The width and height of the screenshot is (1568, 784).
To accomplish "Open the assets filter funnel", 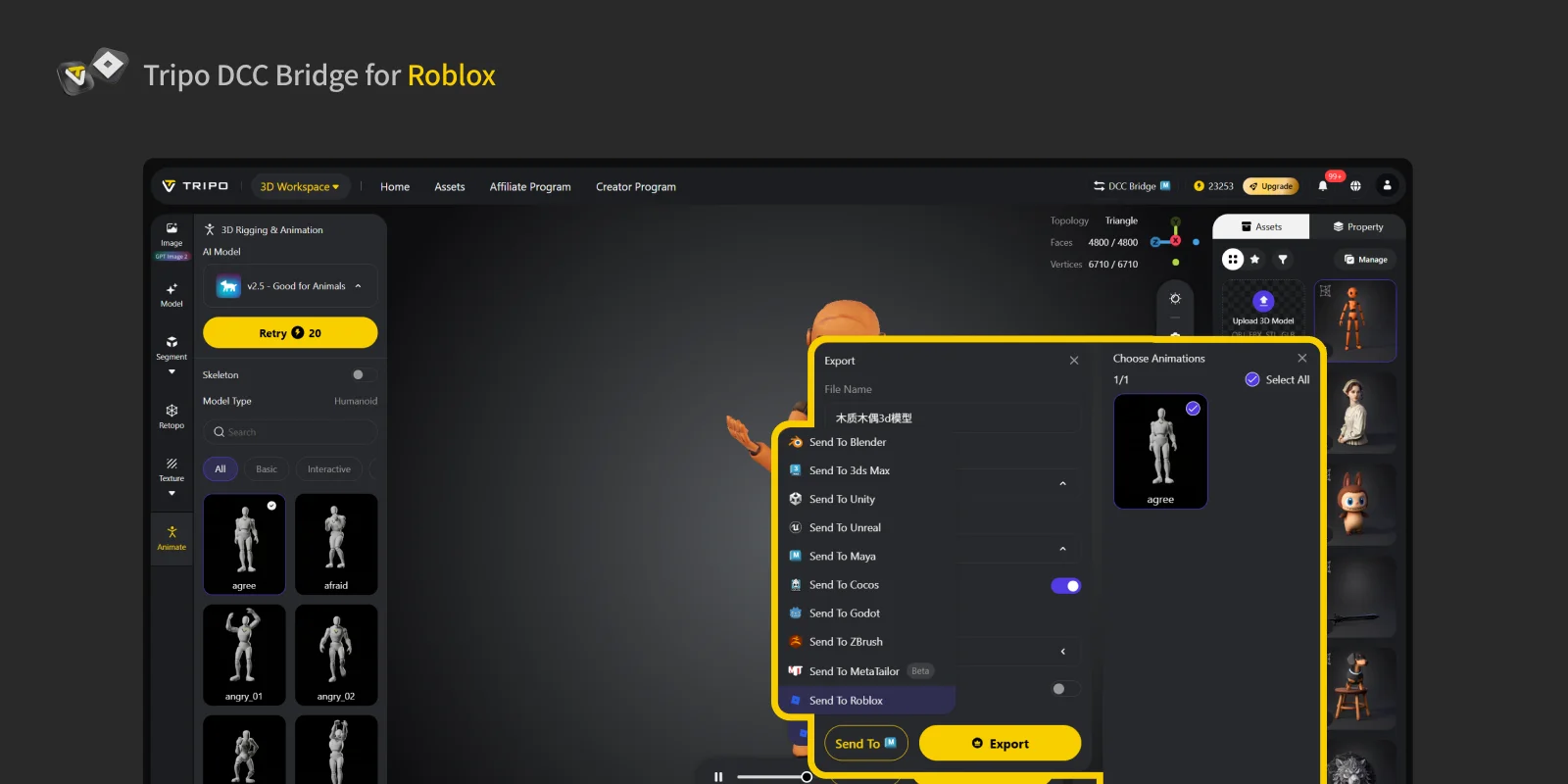I will [x=1283, y=259].
